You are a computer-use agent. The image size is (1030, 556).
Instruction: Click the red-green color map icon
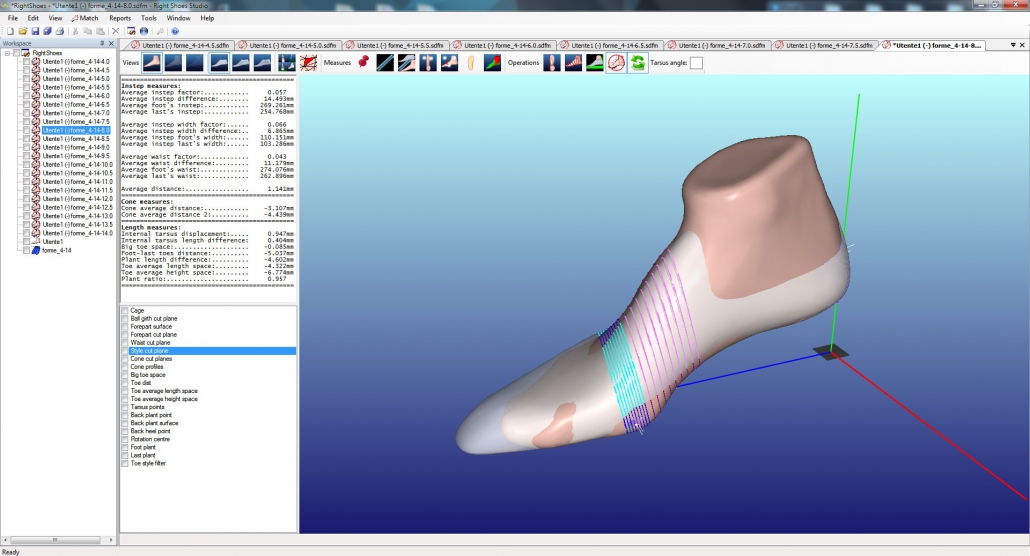click(x=492, y=62)
